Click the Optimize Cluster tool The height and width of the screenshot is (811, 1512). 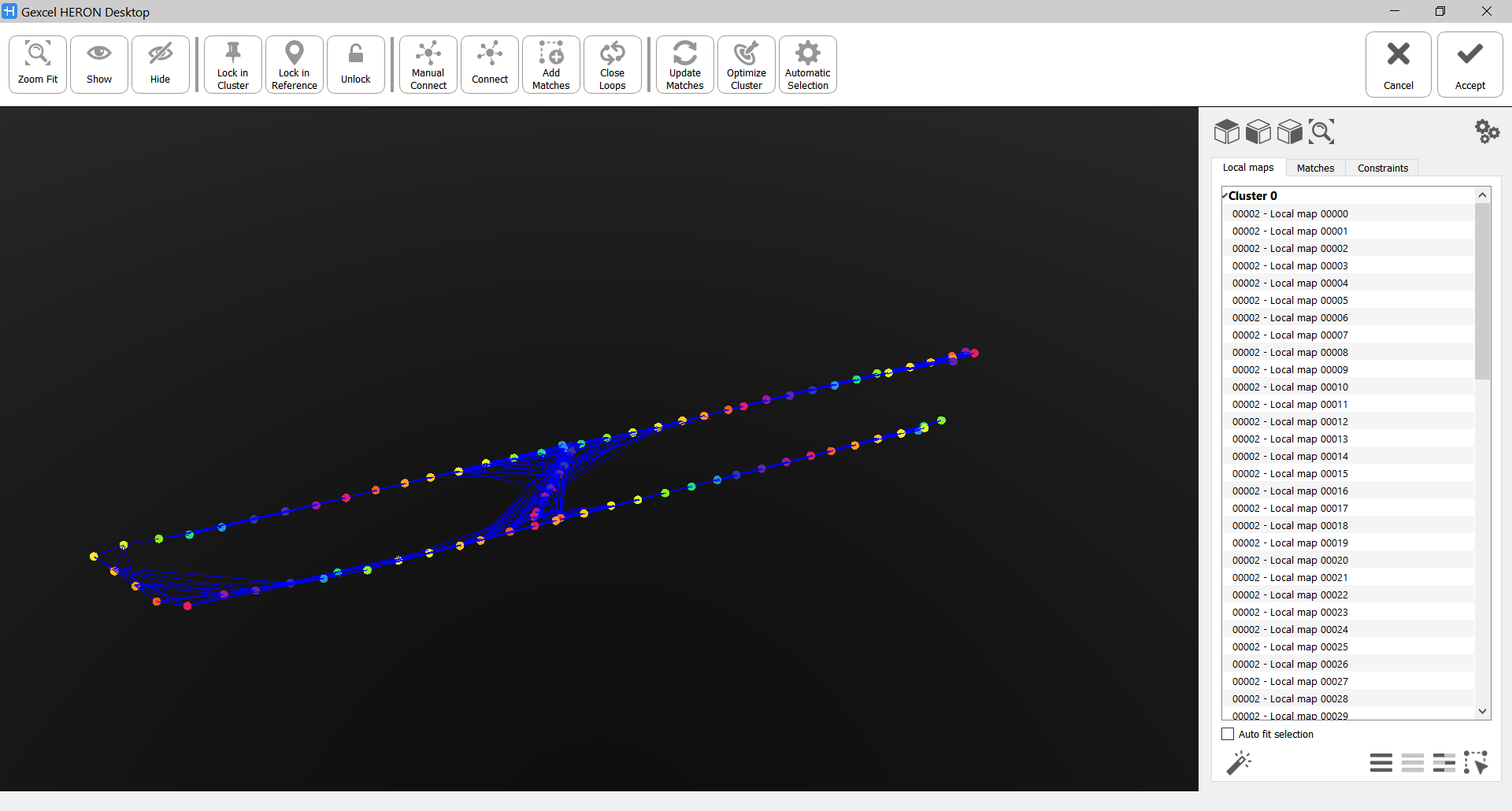pyautogui.click(x=746, y=65)
